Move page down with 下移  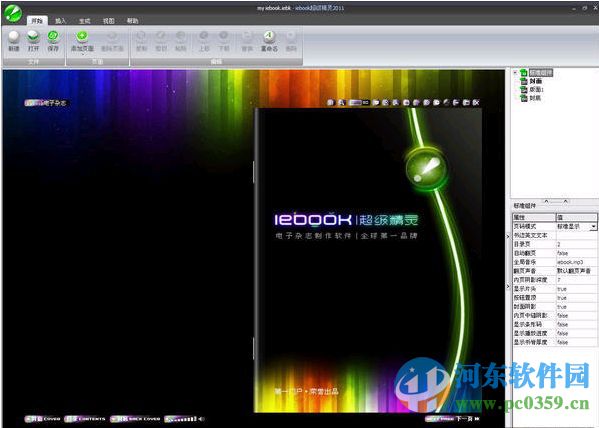(223, 41)
